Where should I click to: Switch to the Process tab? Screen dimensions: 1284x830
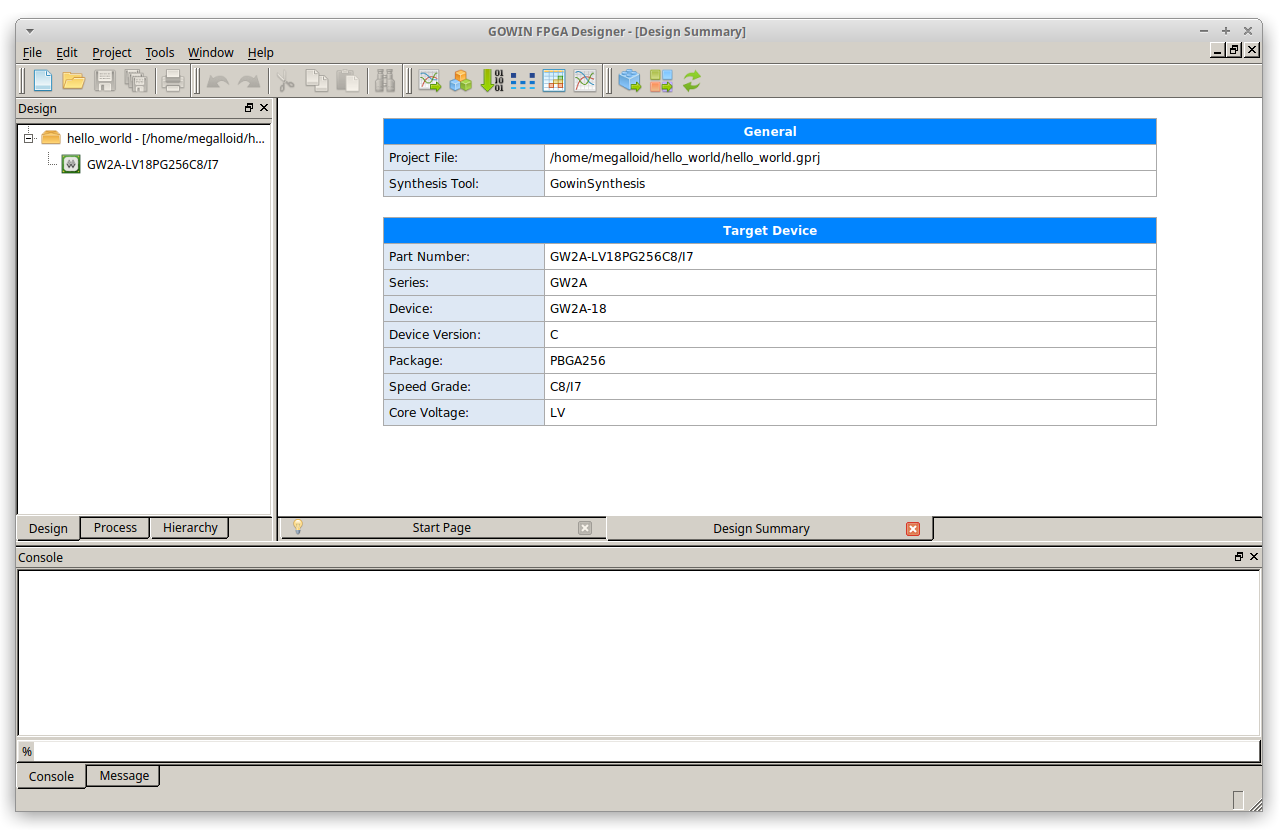pos(115,528)
